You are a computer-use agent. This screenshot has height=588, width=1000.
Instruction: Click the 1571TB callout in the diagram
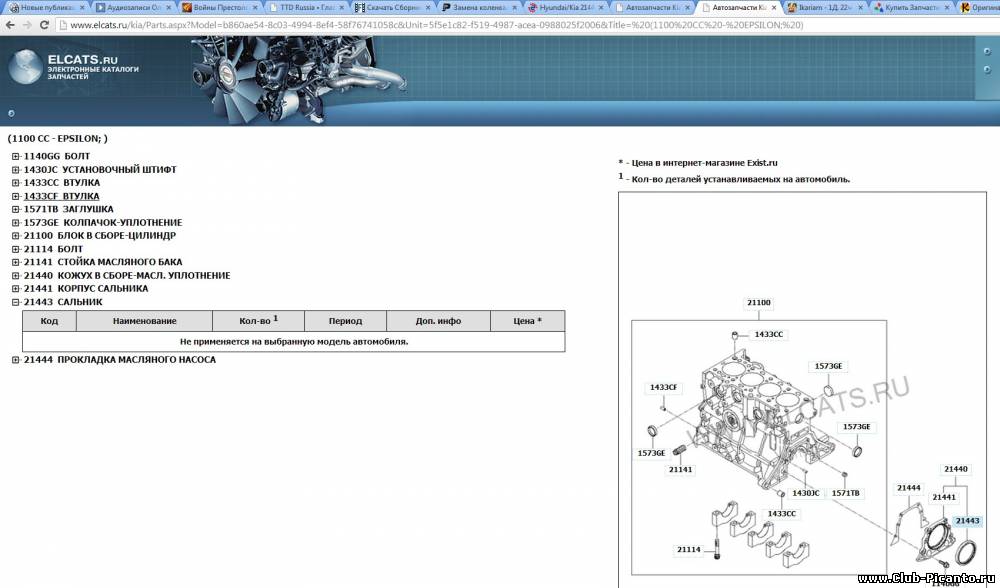[846, 493]
